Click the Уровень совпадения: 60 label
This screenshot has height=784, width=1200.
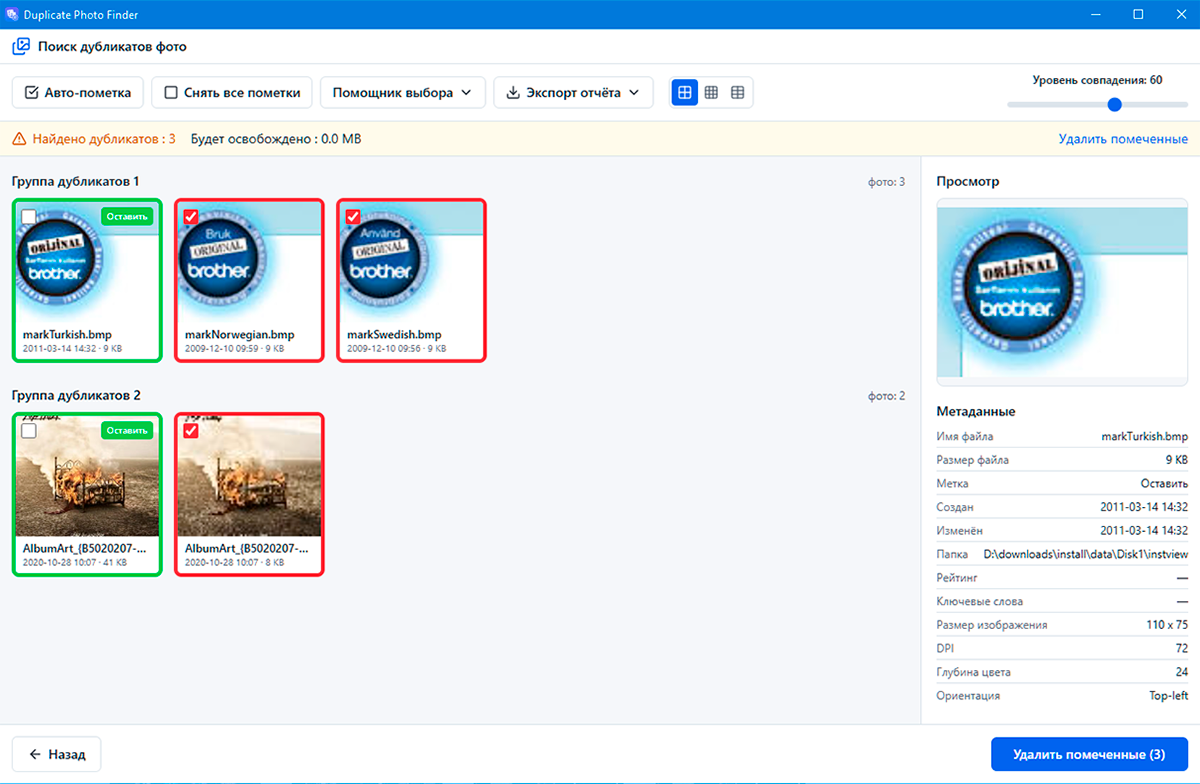point(1097,80)
